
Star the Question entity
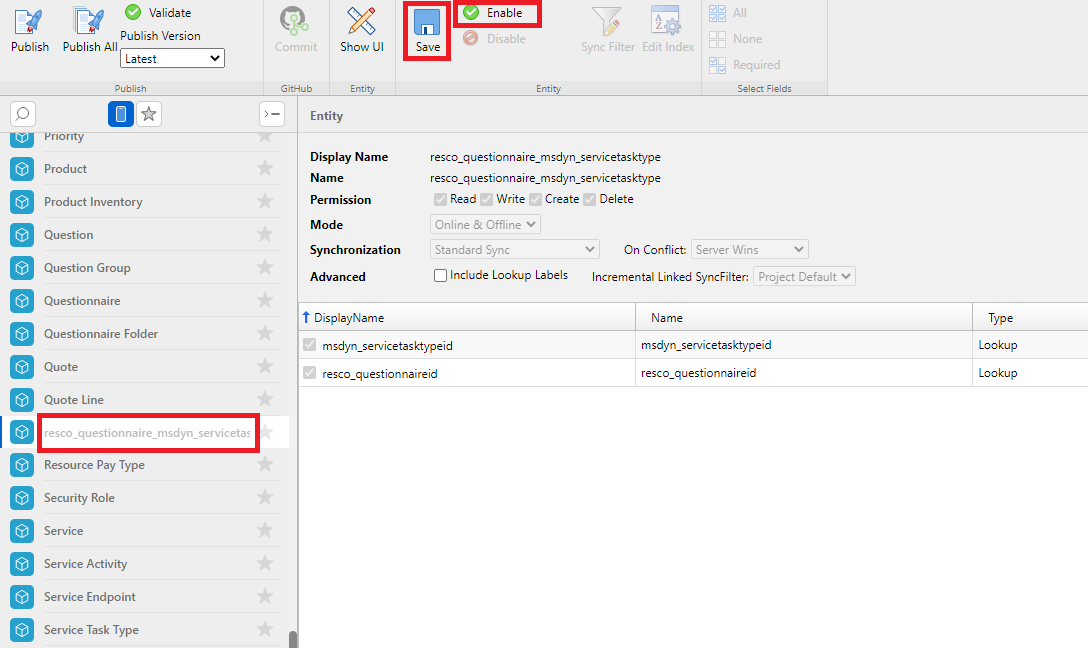pos(264,235)
